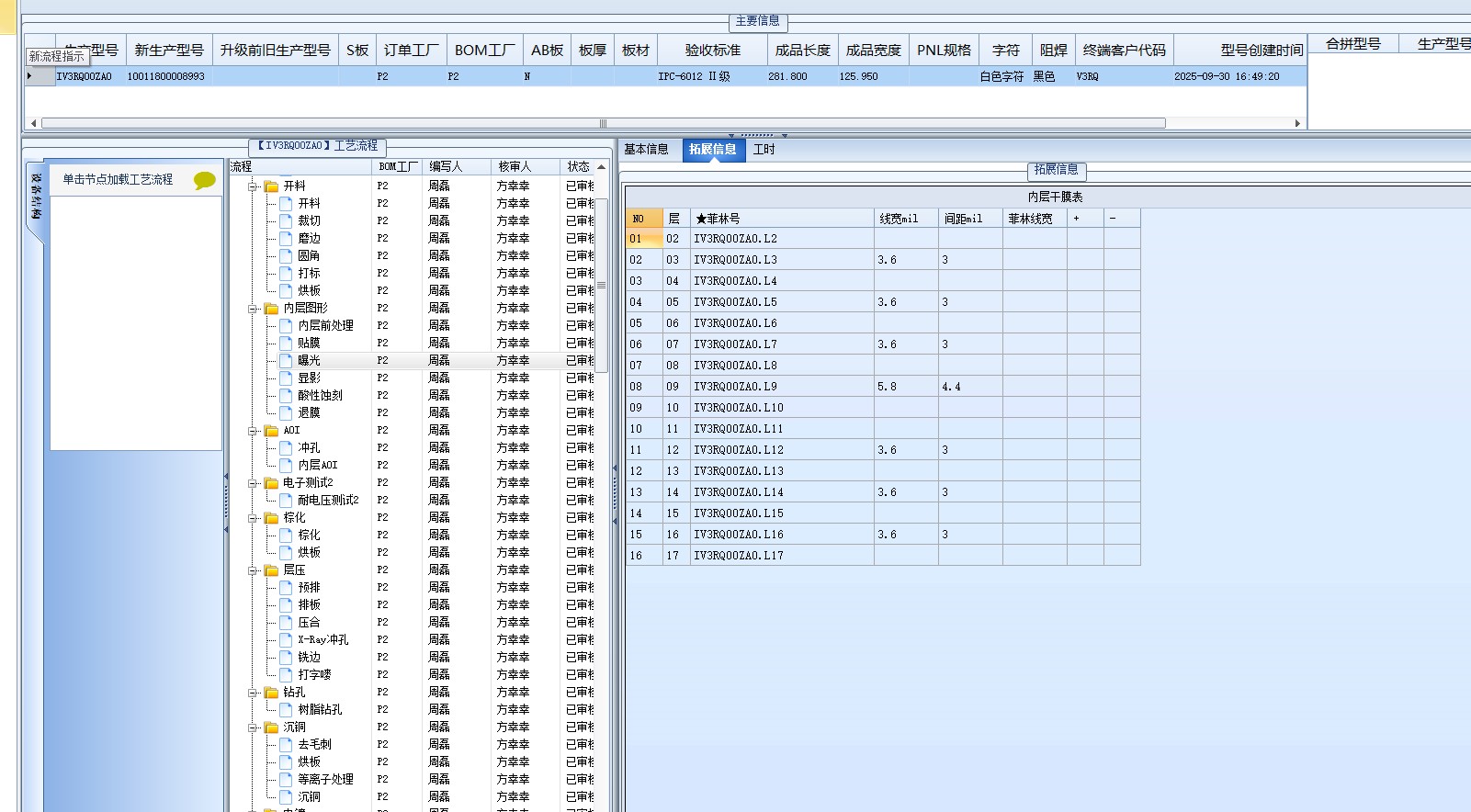Collapse the AOI folder node
Image resolution: width=1471 pixels, height=812 pixels.
tap(253, 431)
